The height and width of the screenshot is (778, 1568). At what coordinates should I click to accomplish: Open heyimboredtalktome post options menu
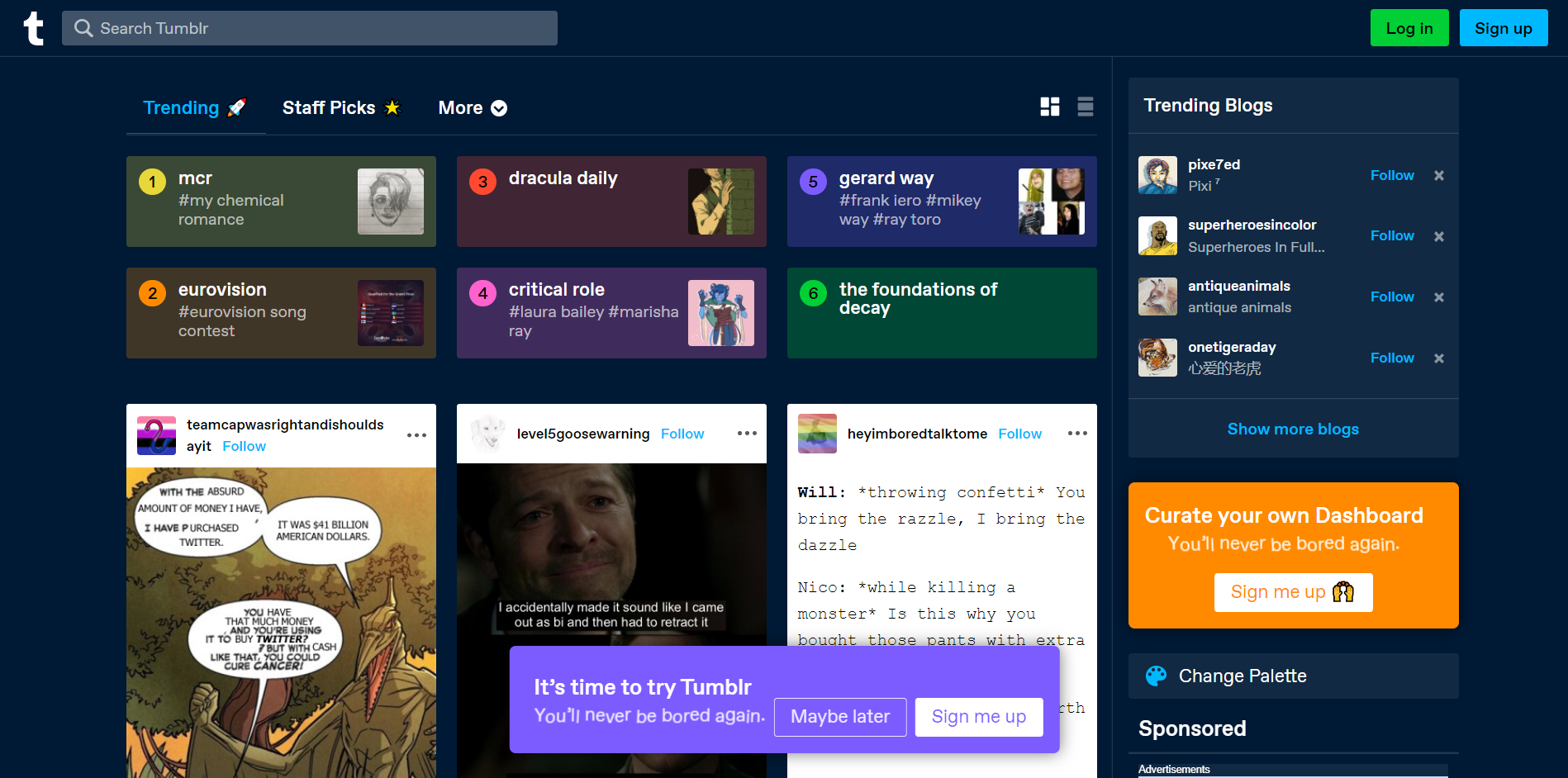point(1077,434)
